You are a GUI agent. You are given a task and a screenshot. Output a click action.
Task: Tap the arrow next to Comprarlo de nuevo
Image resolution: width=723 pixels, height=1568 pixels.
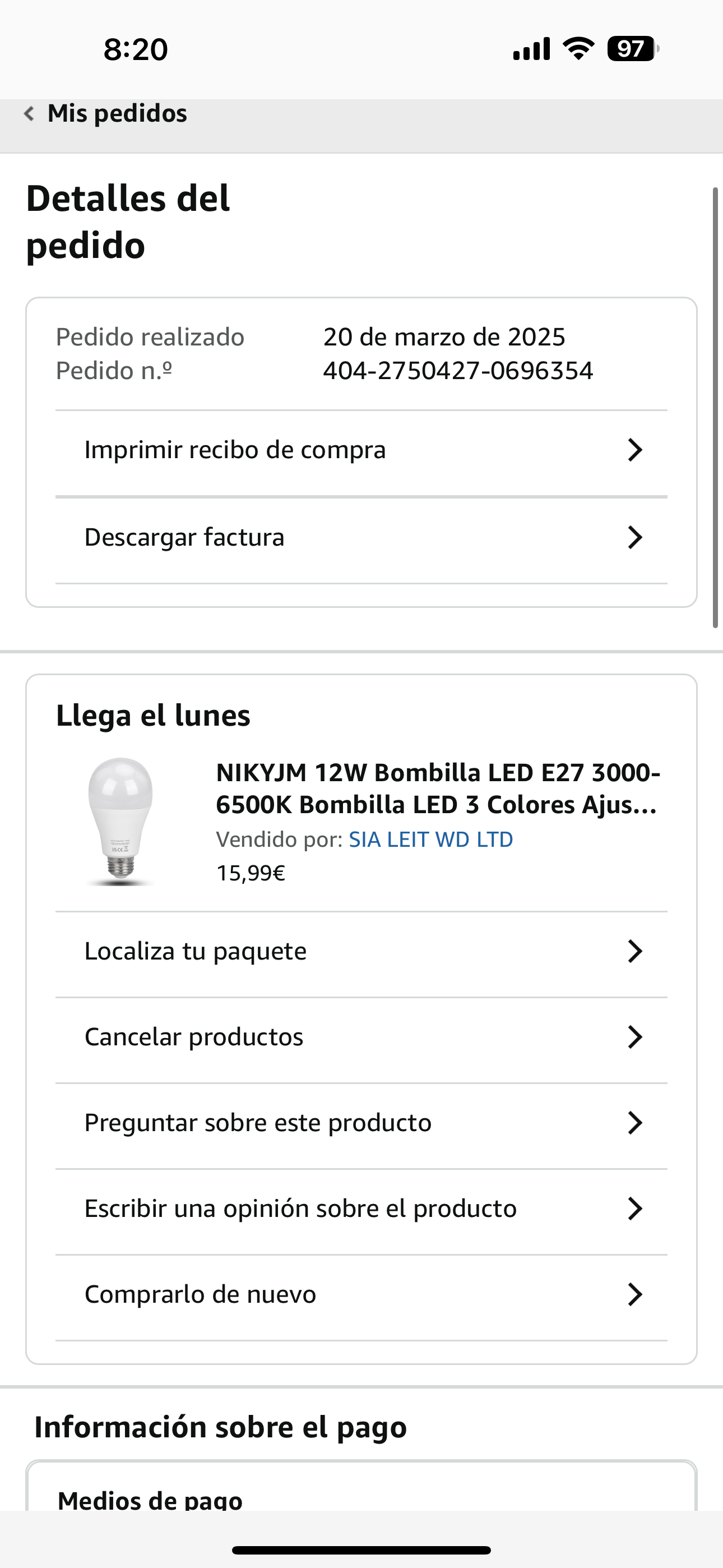[x=635, y=1294]
